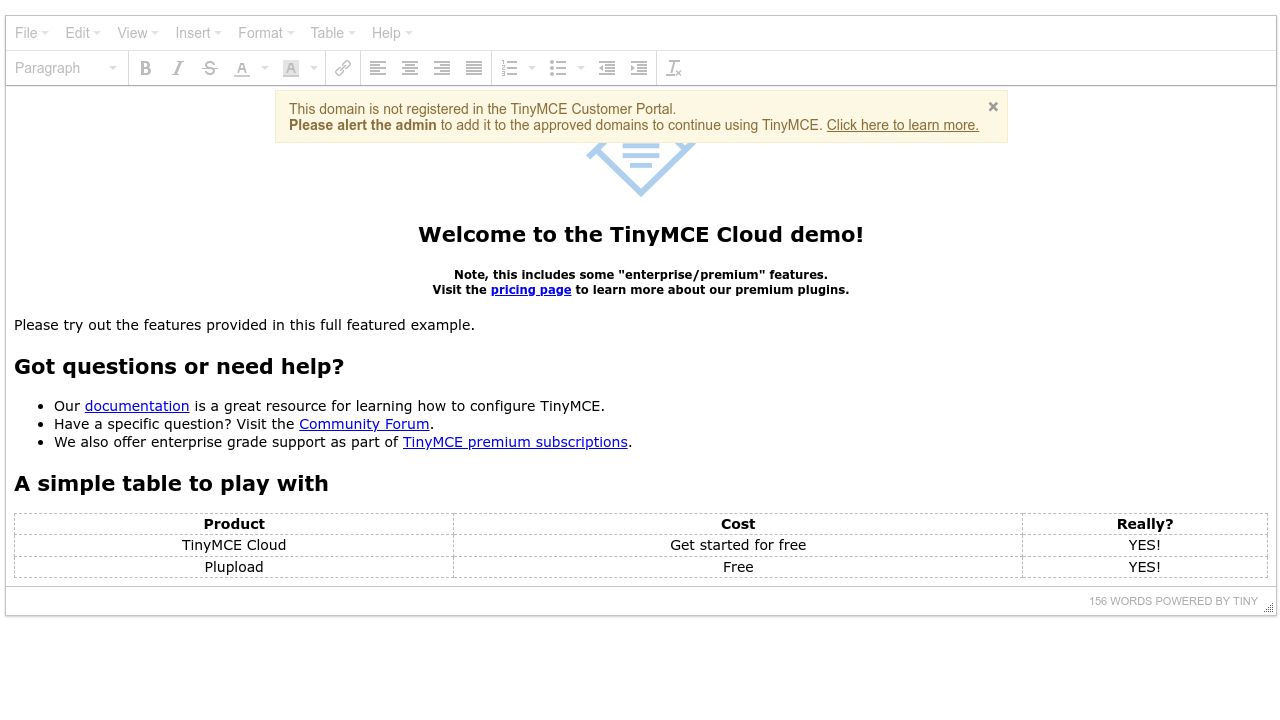Screen dimensions: 1280x720
Task: Click the TinyMCE logo image
Action: tap(641, 169)
